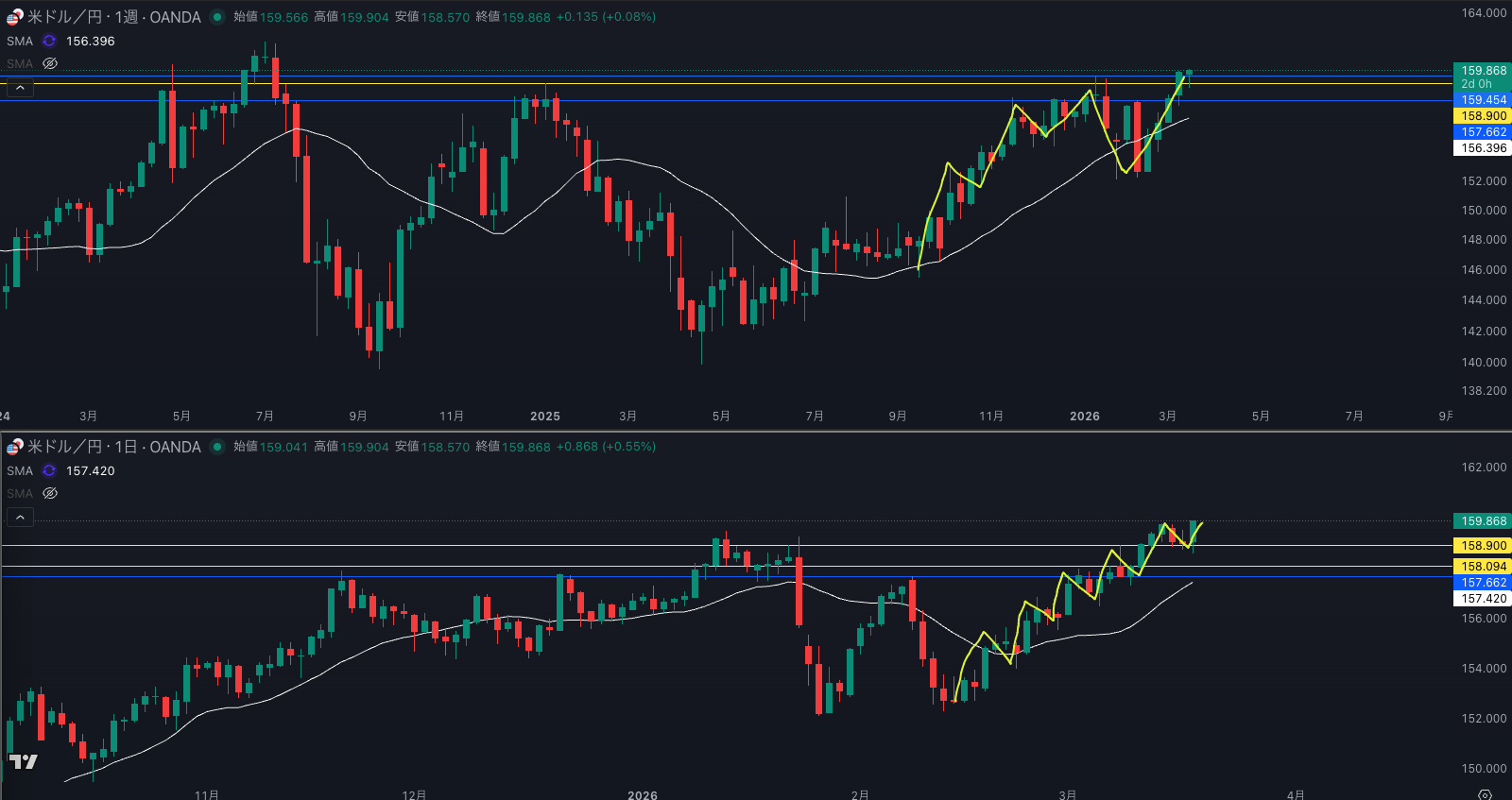Click the USD/JPY flag icon on daily chart

coord(14,447)
